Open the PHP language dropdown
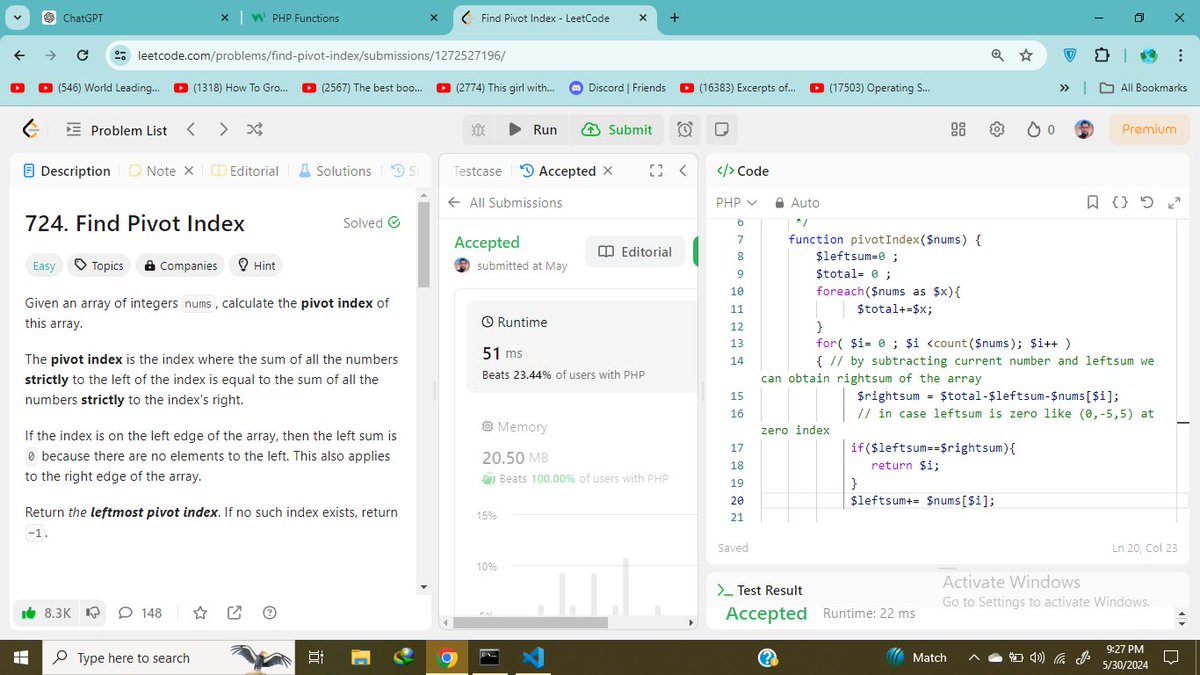This screenshot has width=1200, height=675. point(737,202)
